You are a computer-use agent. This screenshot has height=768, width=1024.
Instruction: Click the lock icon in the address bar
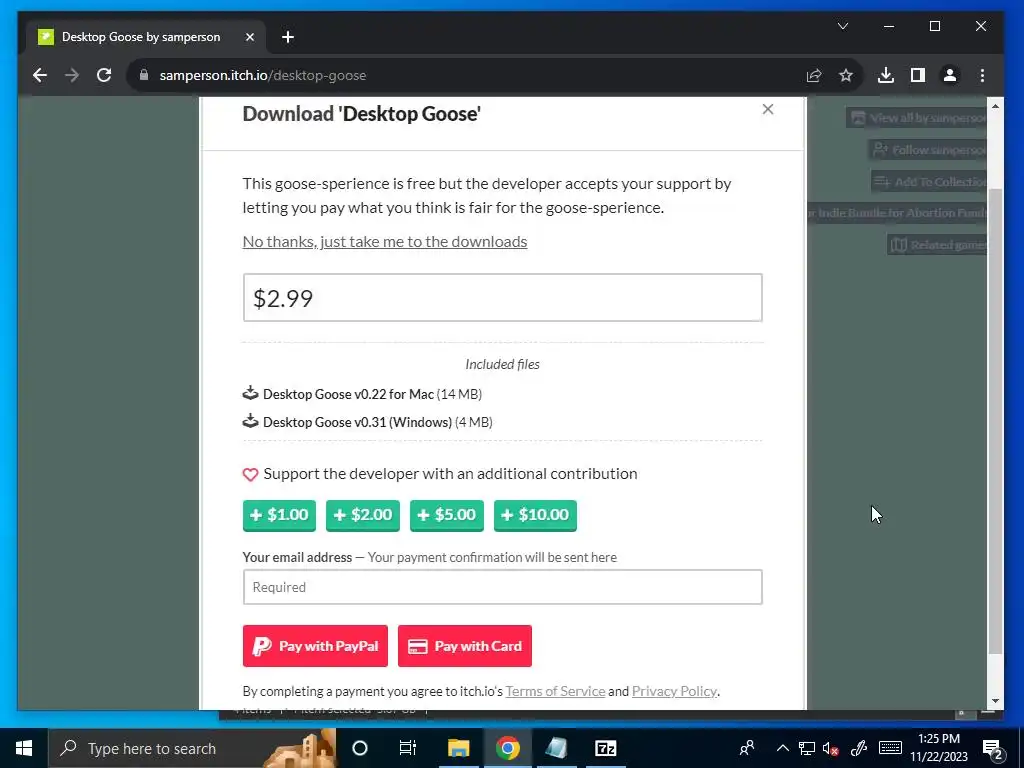click(x=144, y=75)
